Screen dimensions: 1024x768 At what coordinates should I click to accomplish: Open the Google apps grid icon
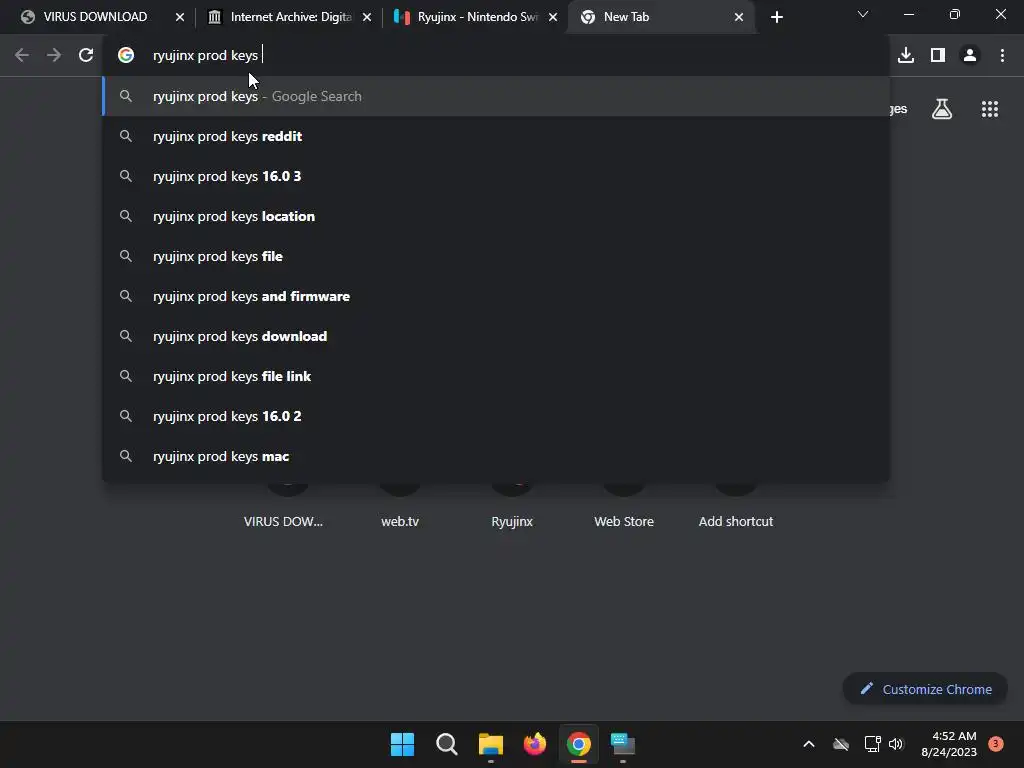[989, 108]
